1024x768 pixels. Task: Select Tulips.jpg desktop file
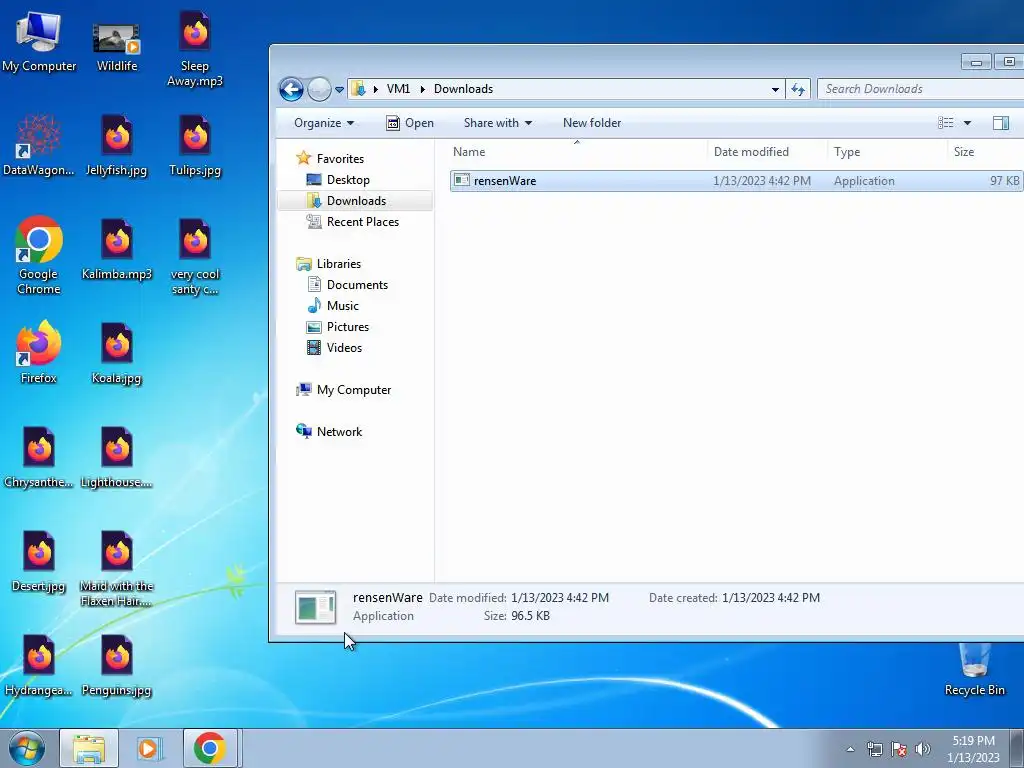pos(195,145)
